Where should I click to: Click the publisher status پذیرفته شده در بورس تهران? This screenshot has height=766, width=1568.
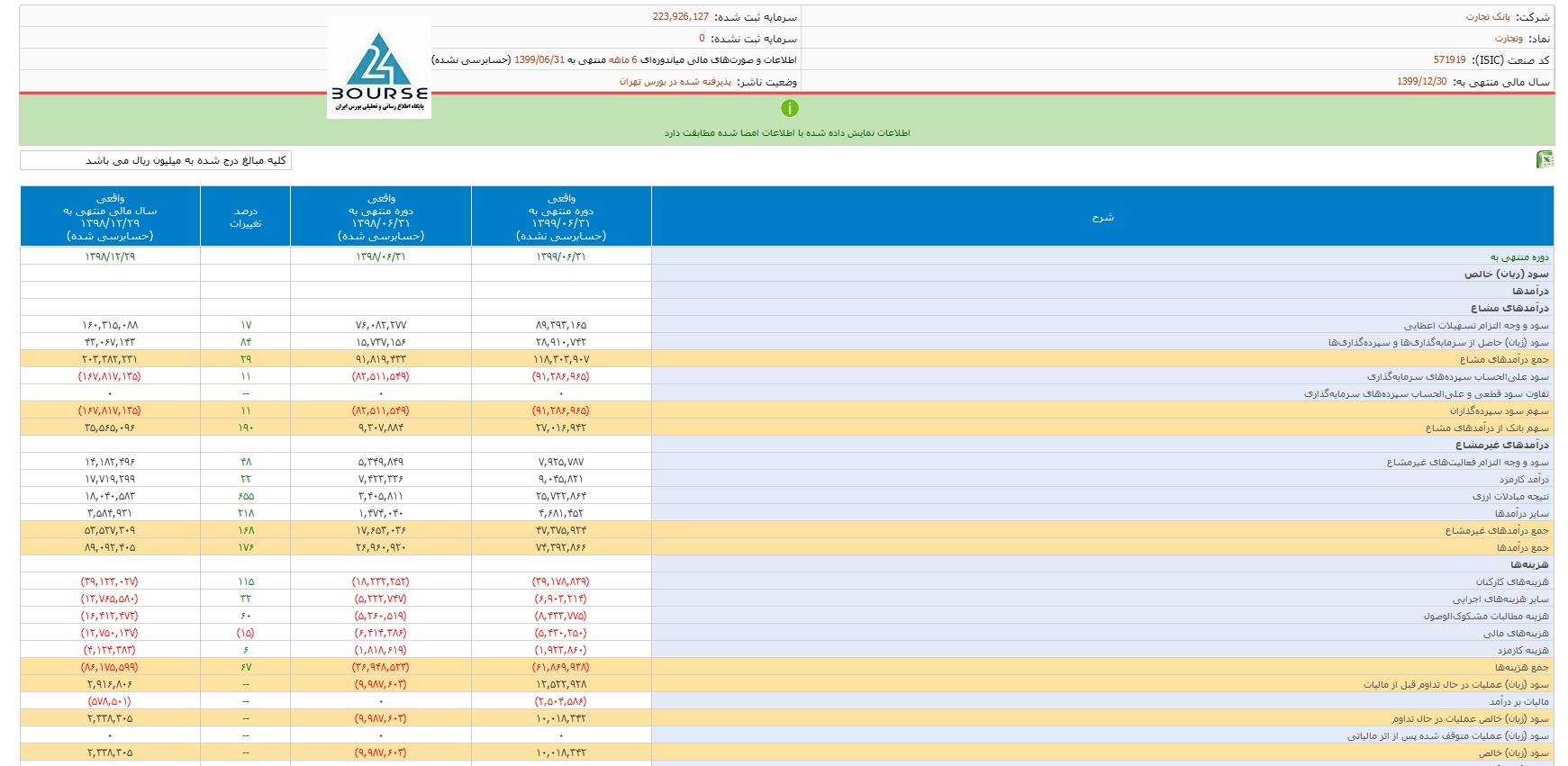click(x=675, y=82)
